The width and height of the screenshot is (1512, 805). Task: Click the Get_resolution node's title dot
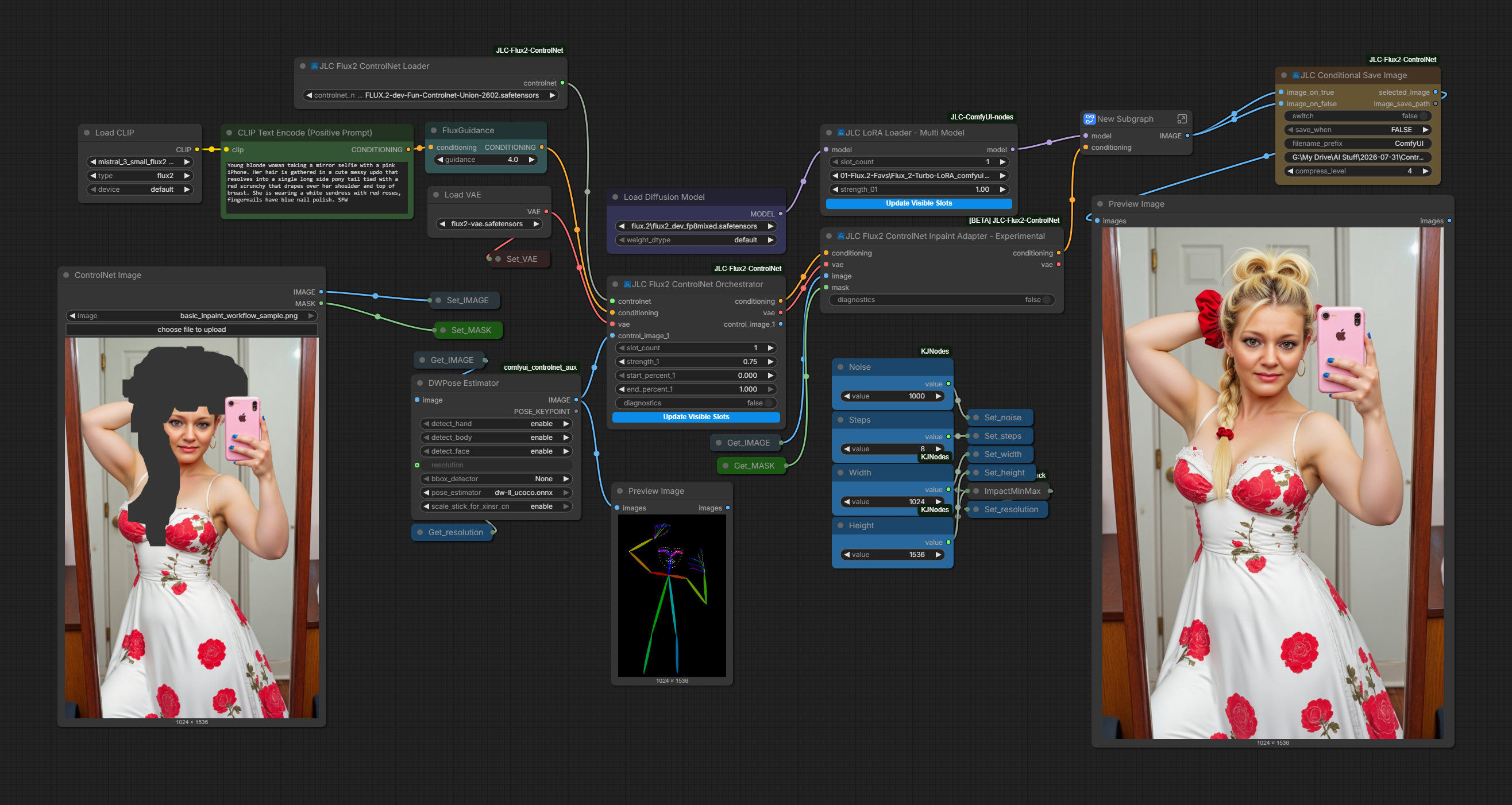pos(420,533)
